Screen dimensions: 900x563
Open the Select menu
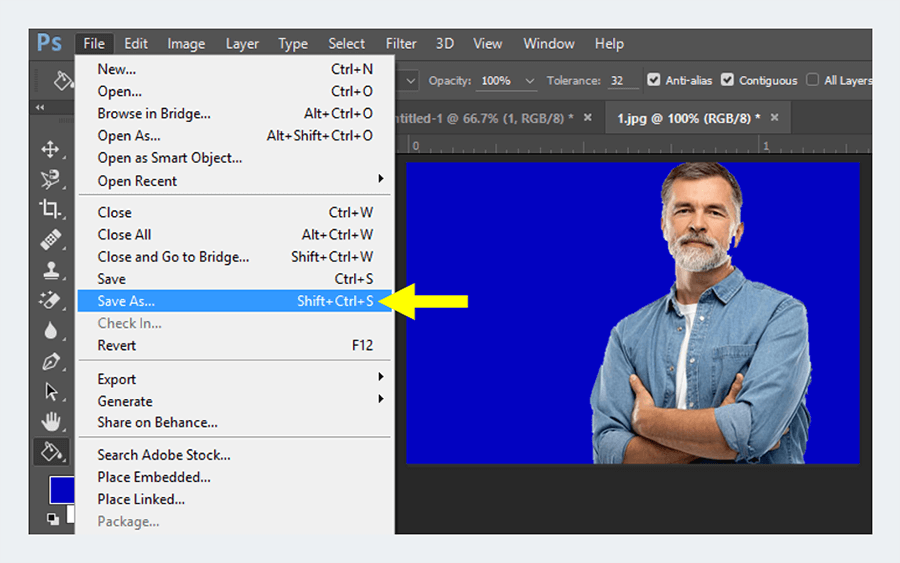[x=346, y=44]
